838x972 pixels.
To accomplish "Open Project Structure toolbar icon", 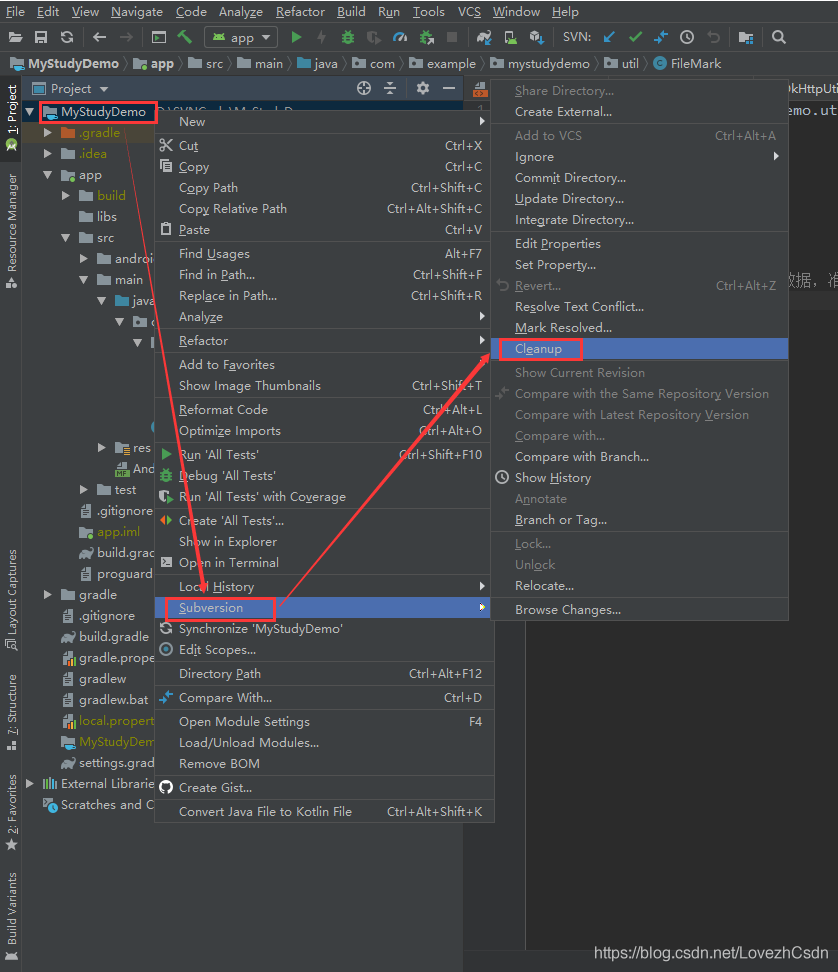I will click(746, 37).
